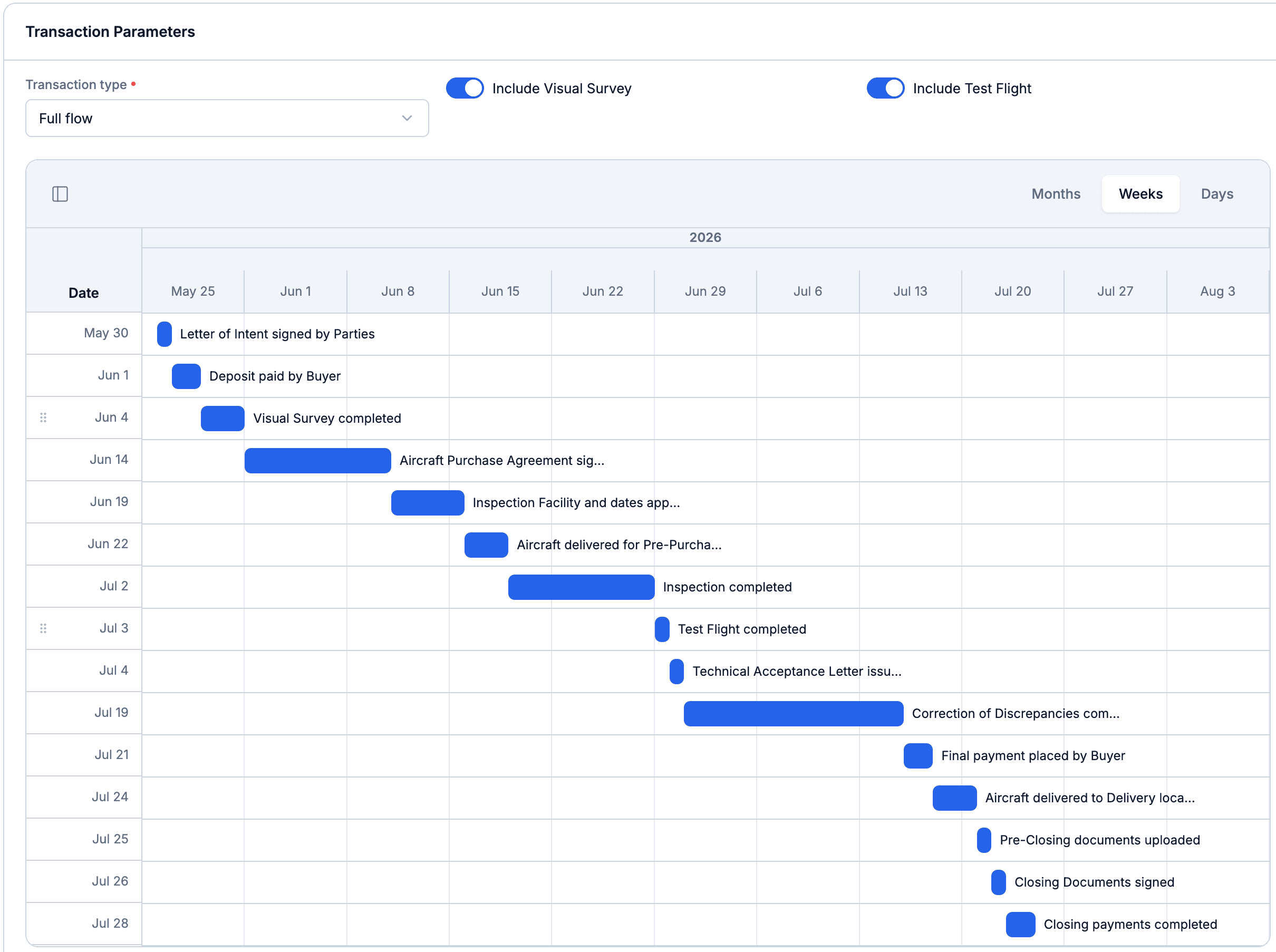Switch timeline view to Months
Screen dimensions: 1276x952
pyautogui.click(x=1056, y=194)
